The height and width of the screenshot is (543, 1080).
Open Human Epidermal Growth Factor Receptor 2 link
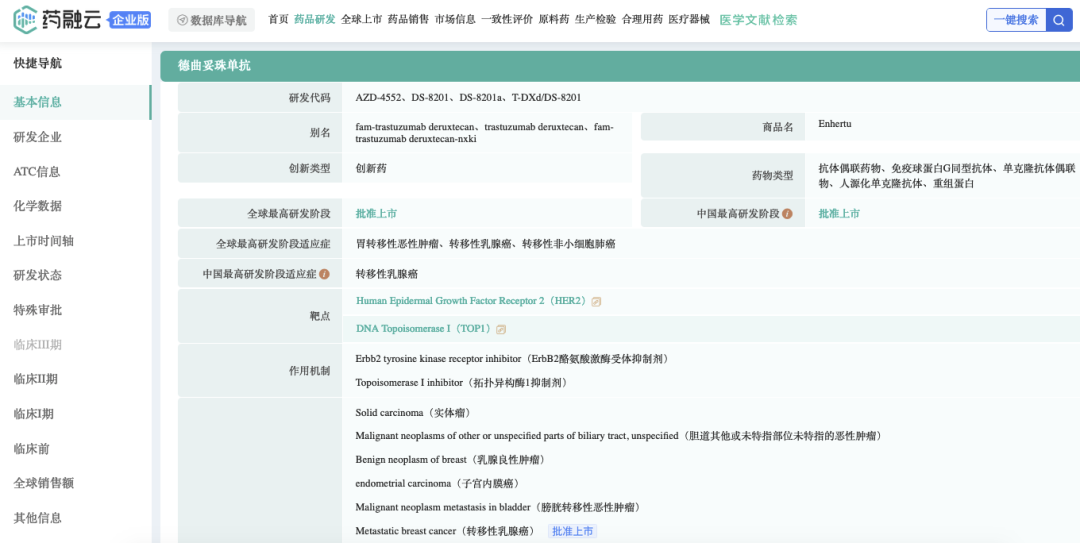(x=470, y=301)
